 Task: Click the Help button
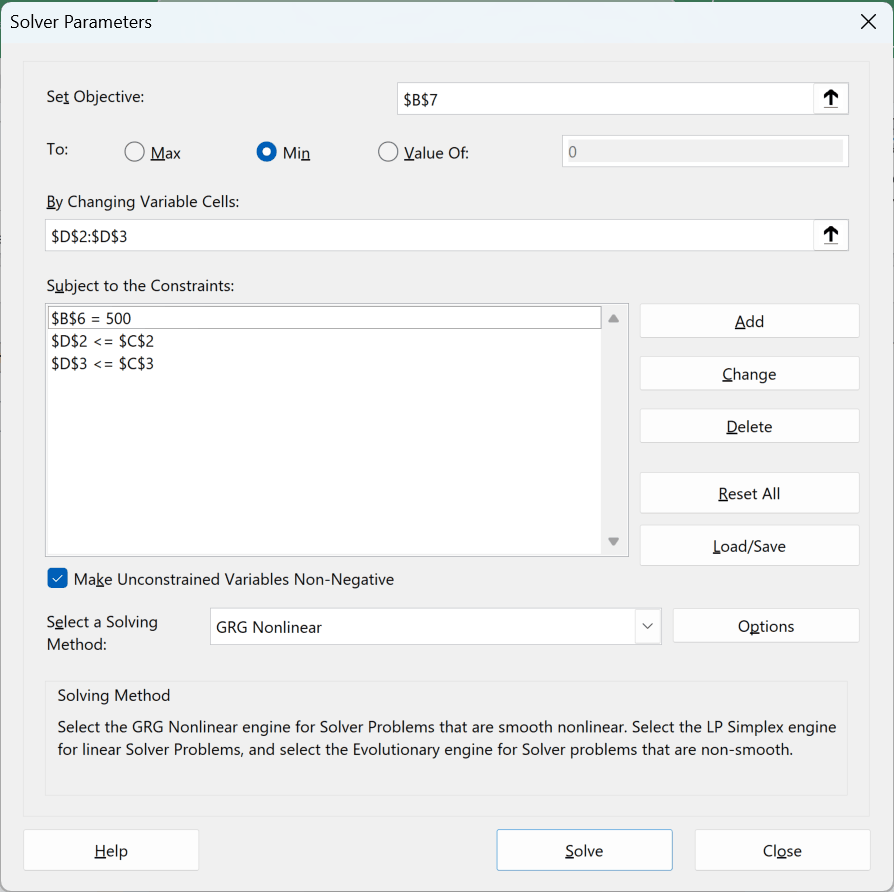click(x=111, y=850)
